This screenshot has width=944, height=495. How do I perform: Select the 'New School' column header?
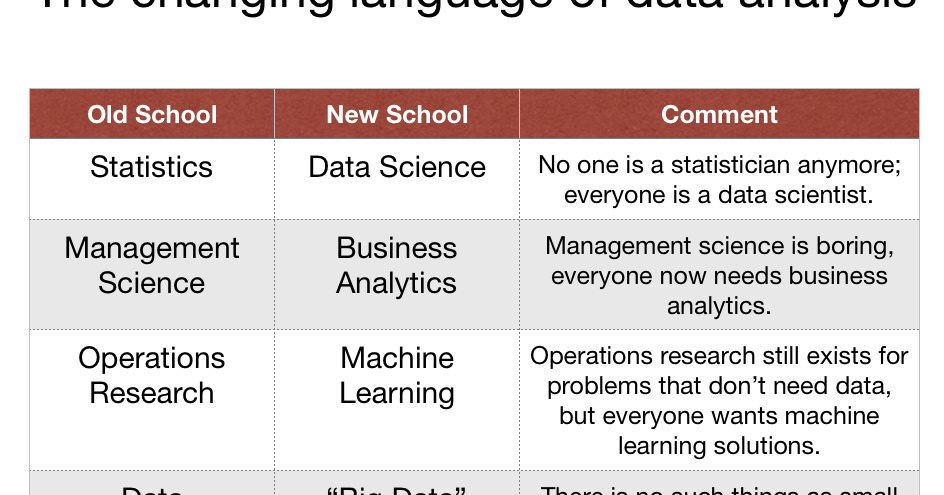tap(397, 114)
